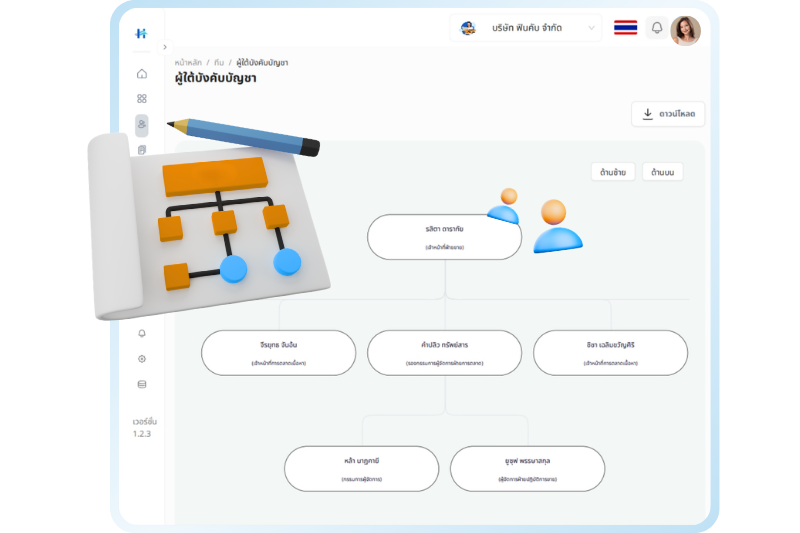800x533 pixels.
Task: Click the app logo at top left
Action: [142, 33]
